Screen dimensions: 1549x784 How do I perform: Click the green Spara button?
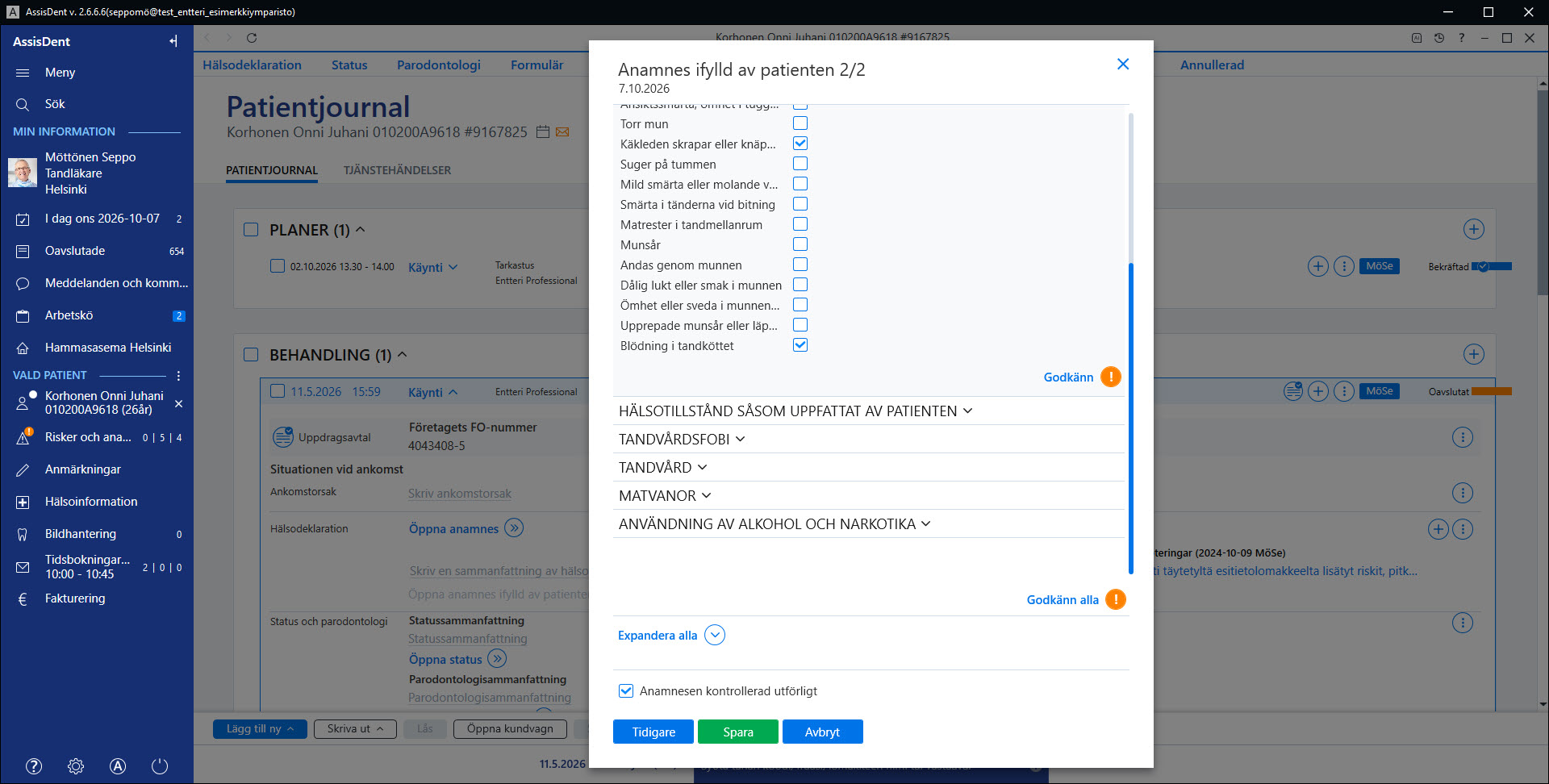click(738, 732)
